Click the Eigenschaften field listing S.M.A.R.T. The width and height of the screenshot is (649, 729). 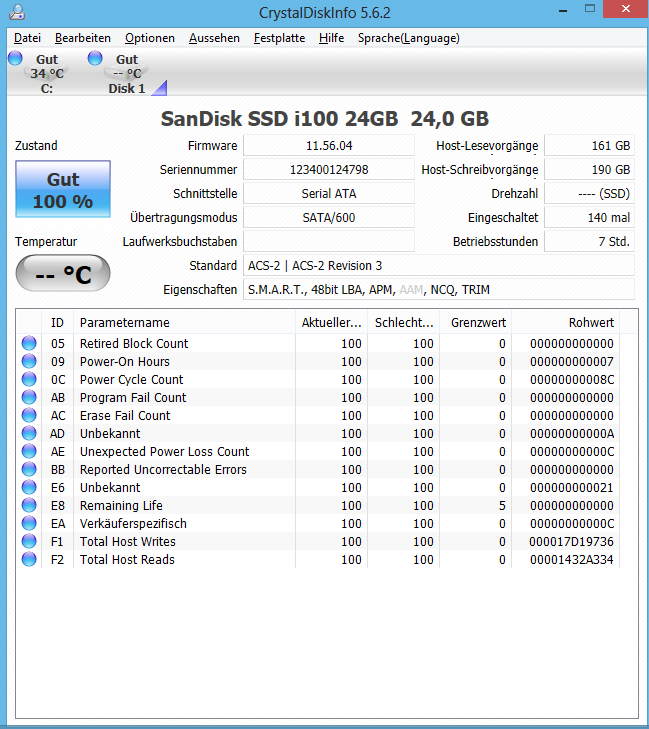pyautogui.click(x=439, y=290)
